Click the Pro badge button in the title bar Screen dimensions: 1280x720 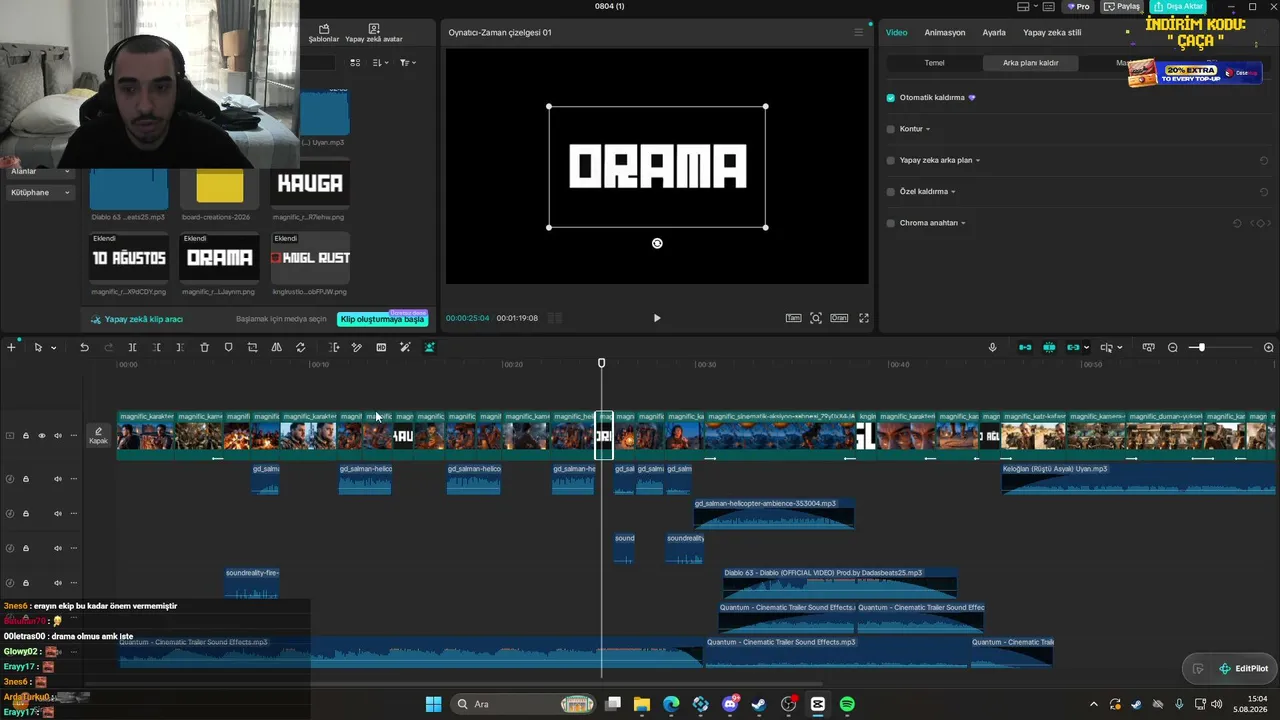1079,6
